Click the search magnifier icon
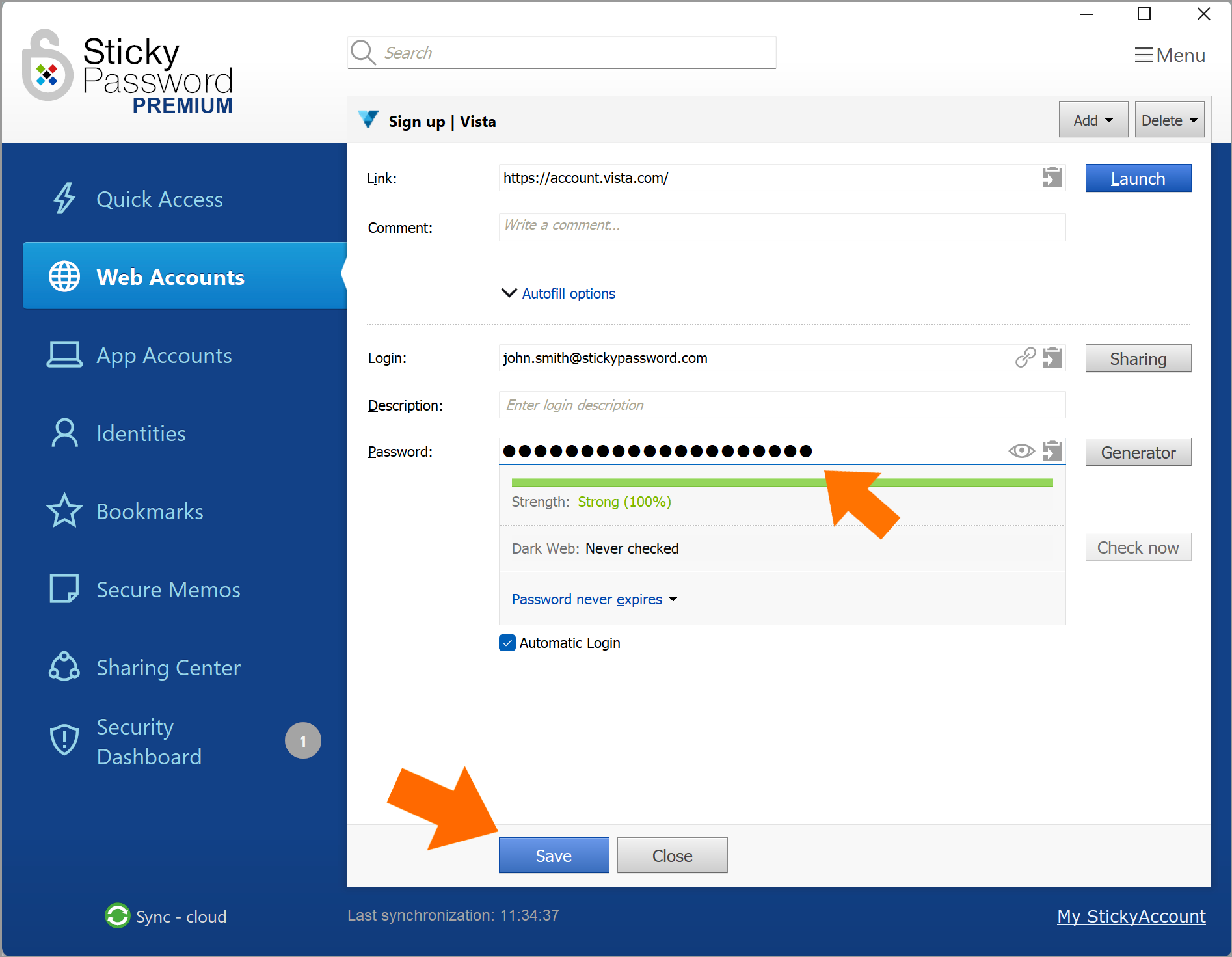The image size is (1232, 957). click(363, 53)
